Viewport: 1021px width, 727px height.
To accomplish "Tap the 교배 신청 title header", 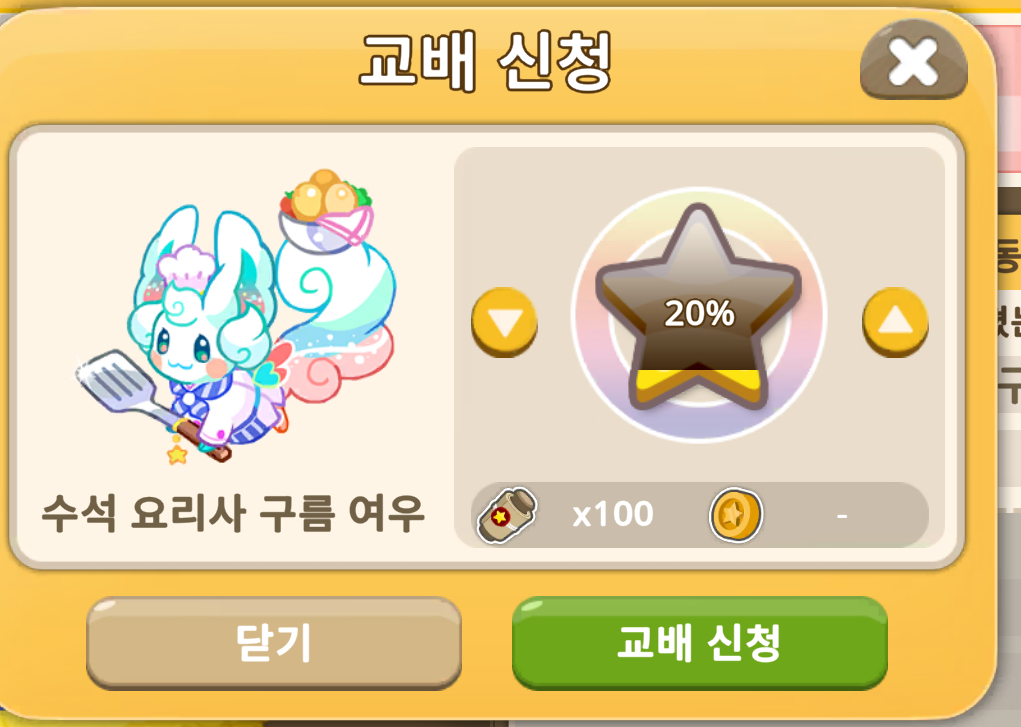I will 485,61.
